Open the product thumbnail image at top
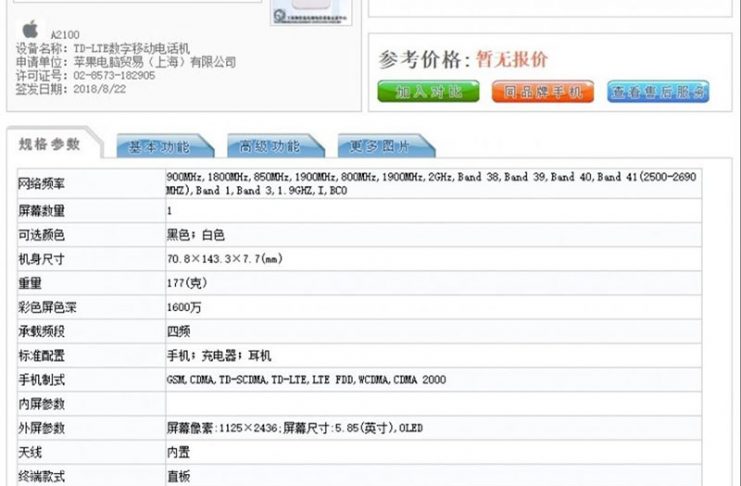Screen dimensions: 741x486 [x=310, y=12]
